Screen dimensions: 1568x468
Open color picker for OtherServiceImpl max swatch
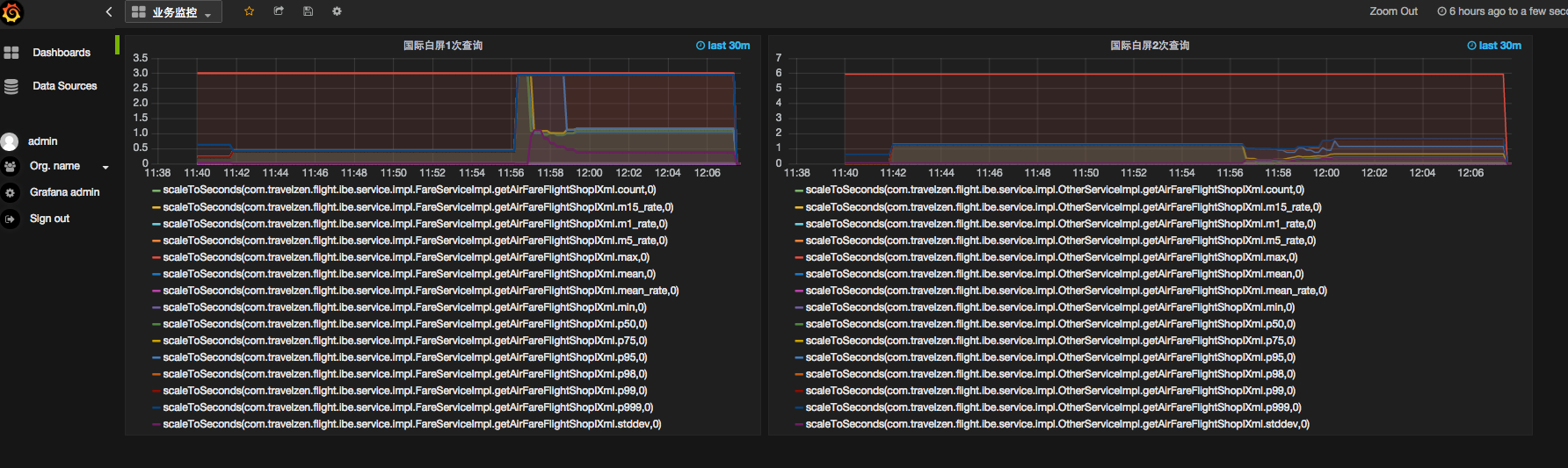[799, 257]
